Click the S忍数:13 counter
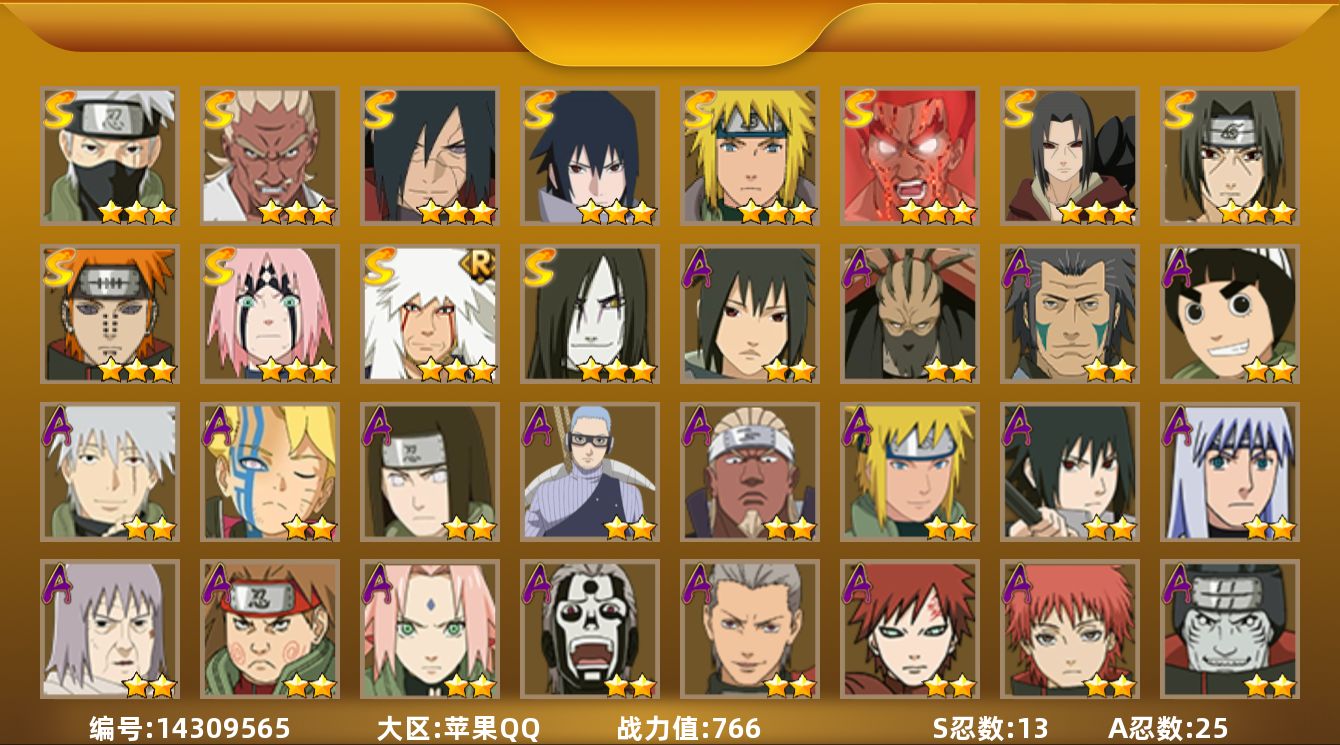Viewport: 1340px width, 745px height. click(991, 728)
